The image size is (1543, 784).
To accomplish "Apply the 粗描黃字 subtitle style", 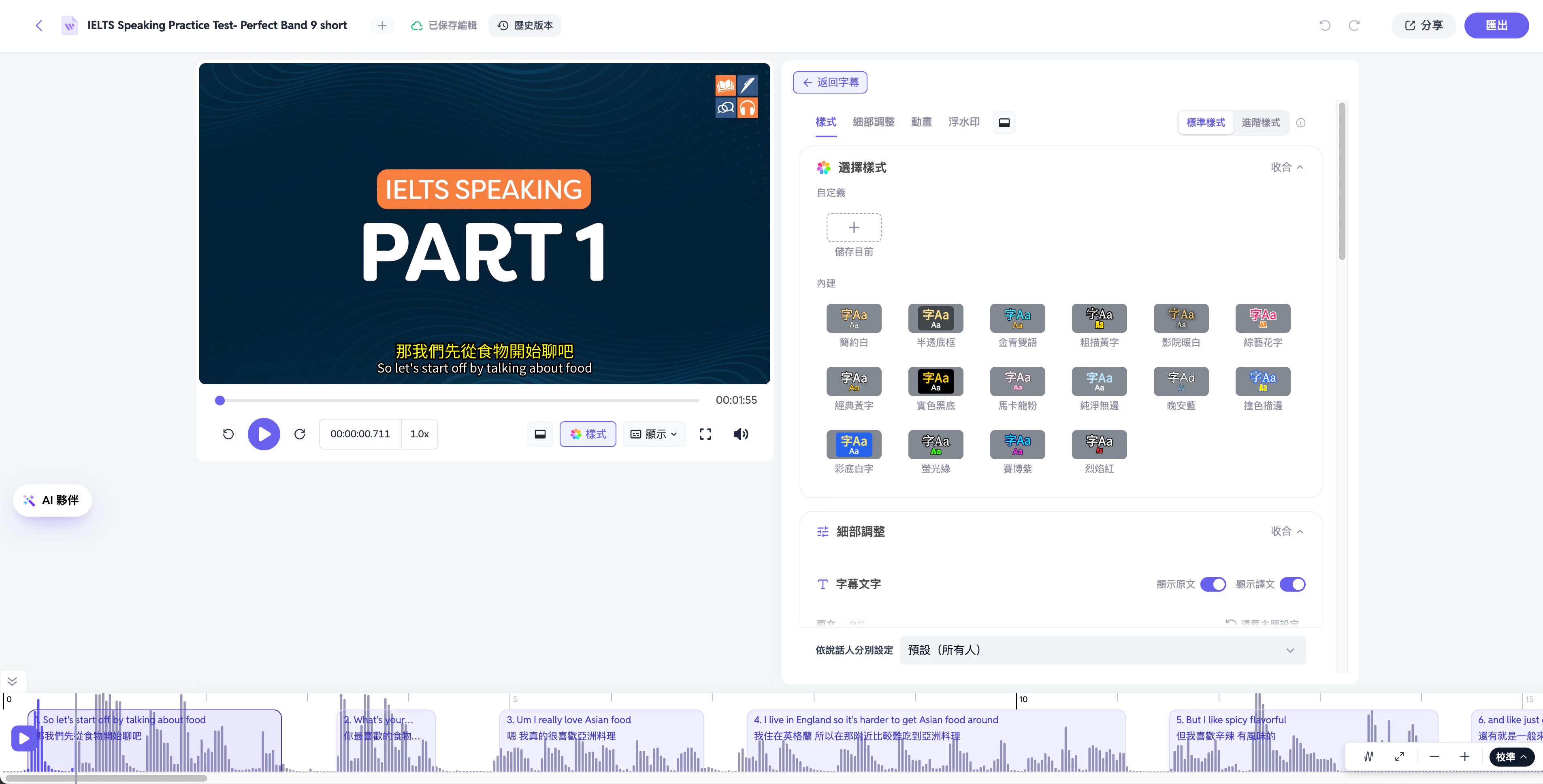I will click(1099, 318).
